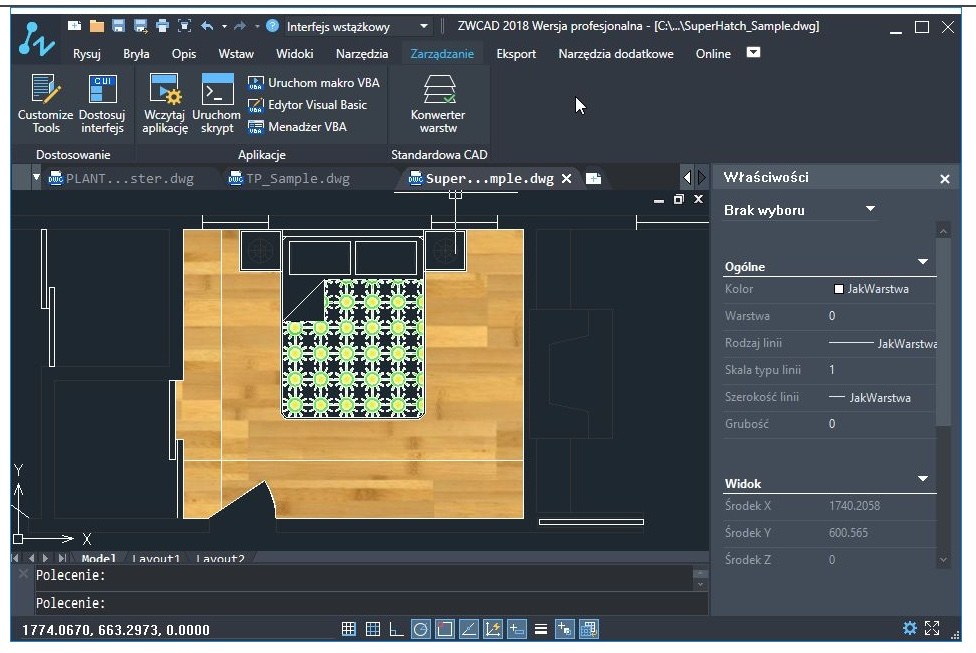Open the document tab list arrow
The width and height of the screenshot is (976, 653).
coord(37,177)
